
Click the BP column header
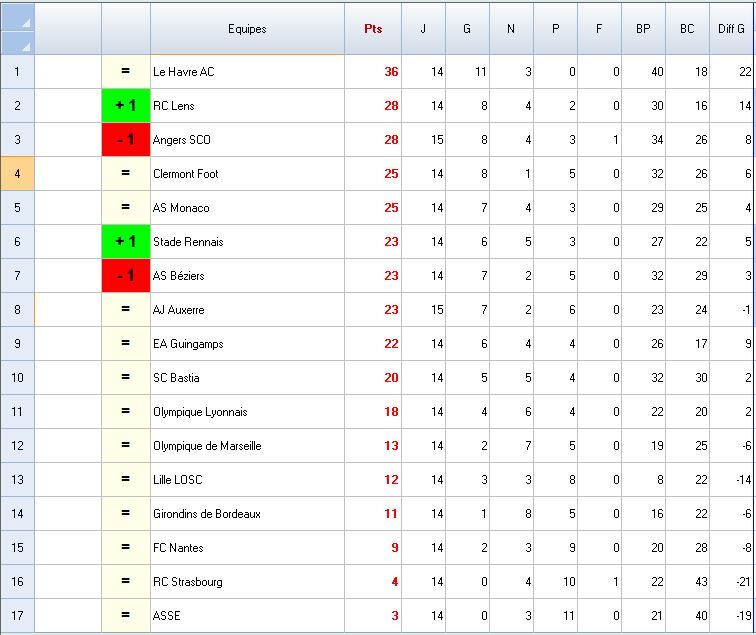tap(643, 29)
